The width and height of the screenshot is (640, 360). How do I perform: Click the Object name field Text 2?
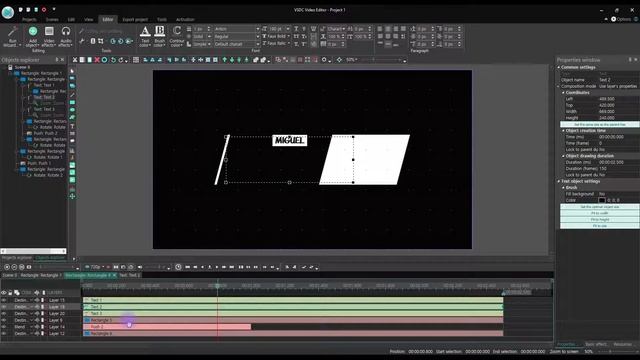pyautogui.click(x=618, y=80)
